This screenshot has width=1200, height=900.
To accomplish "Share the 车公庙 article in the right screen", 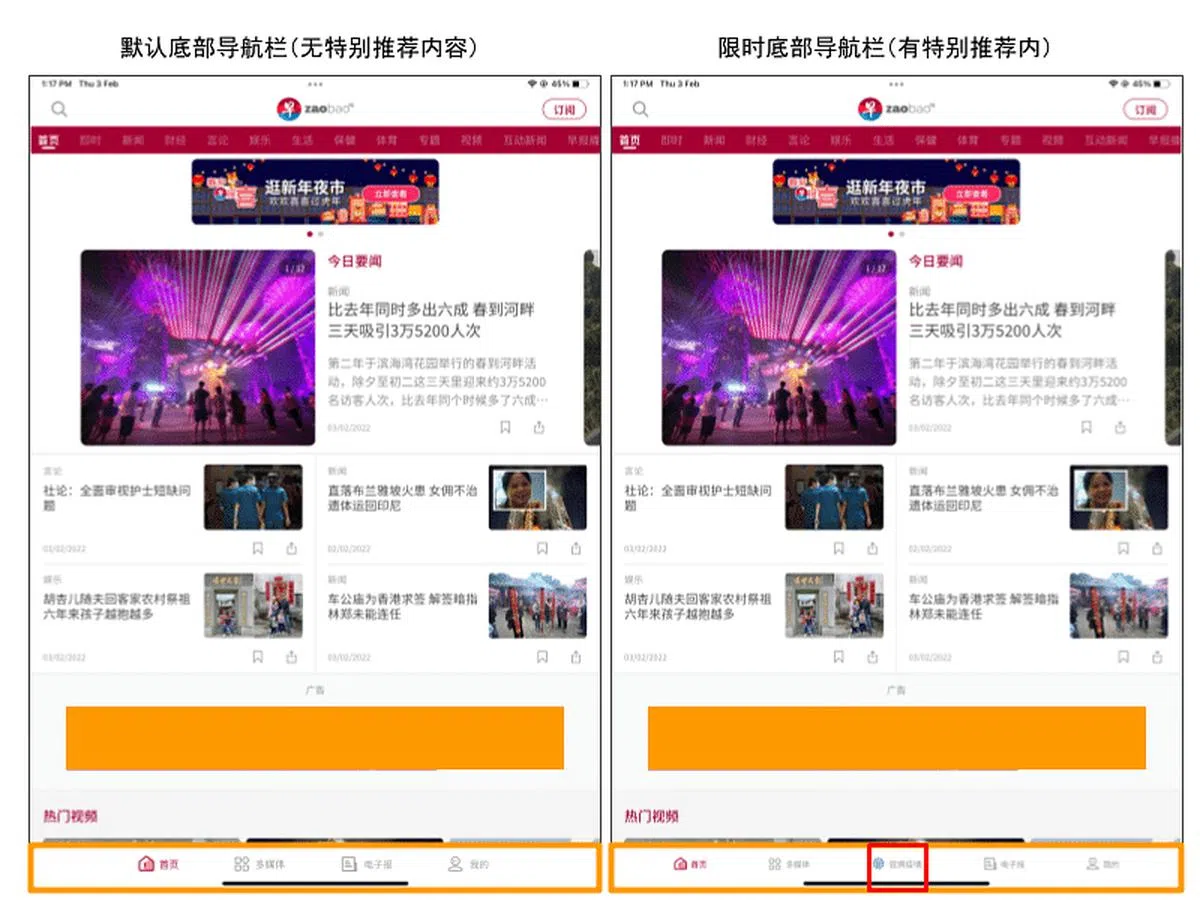I will click(x=1157, y=657).
